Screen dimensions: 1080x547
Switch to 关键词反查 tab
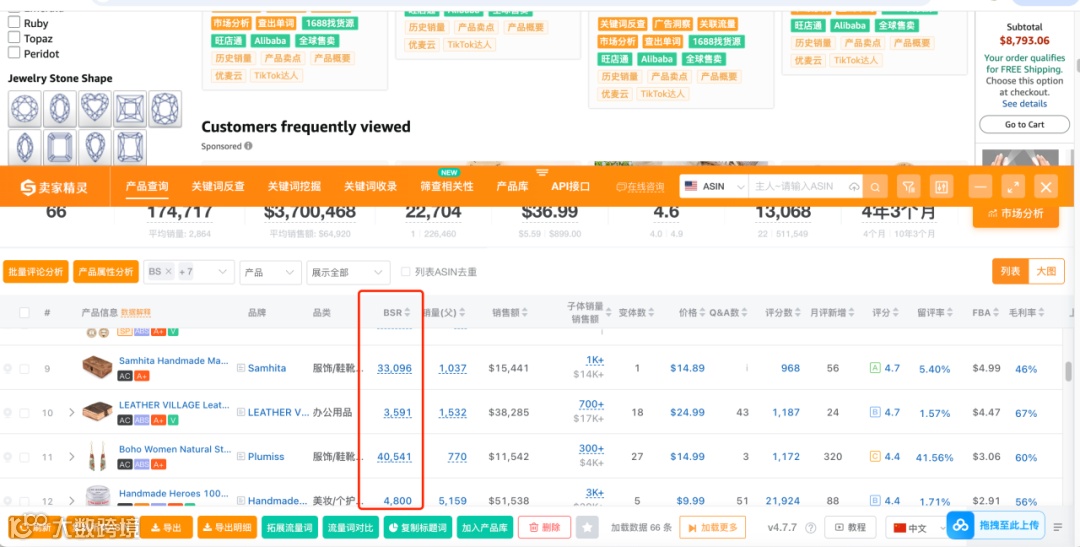(x=218, y=187)
